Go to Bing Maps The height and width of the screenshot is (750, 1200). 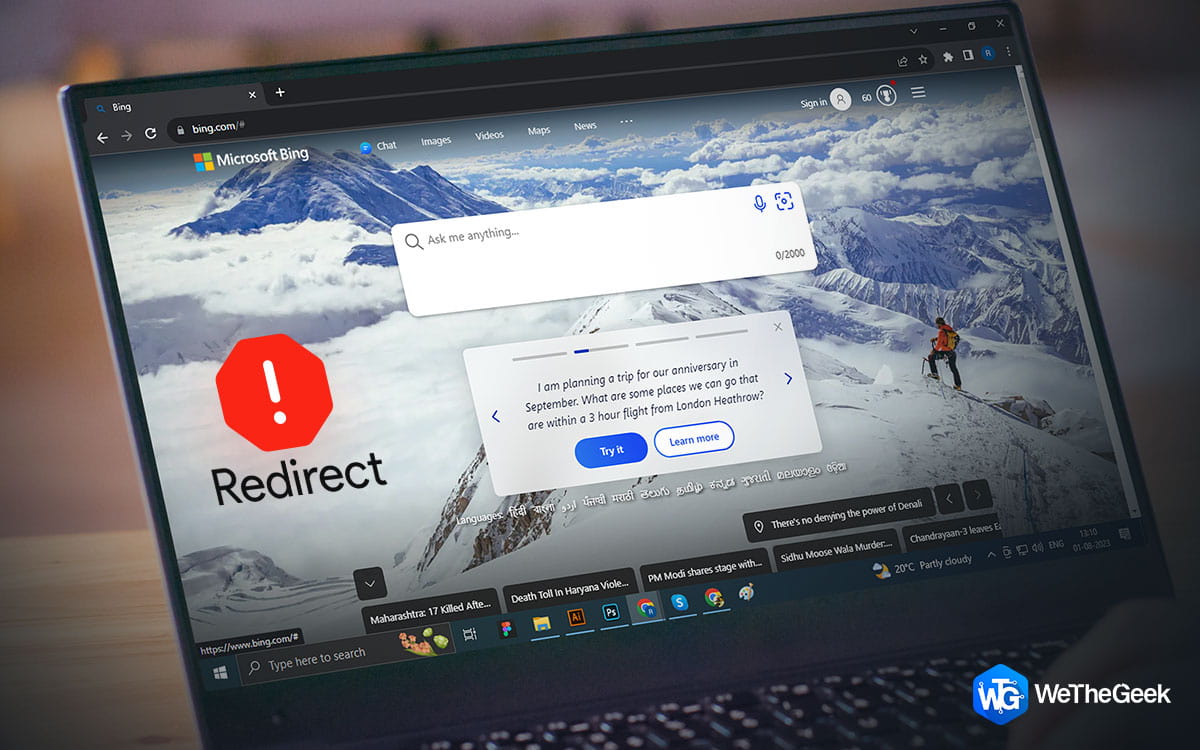tap(539, 131)
